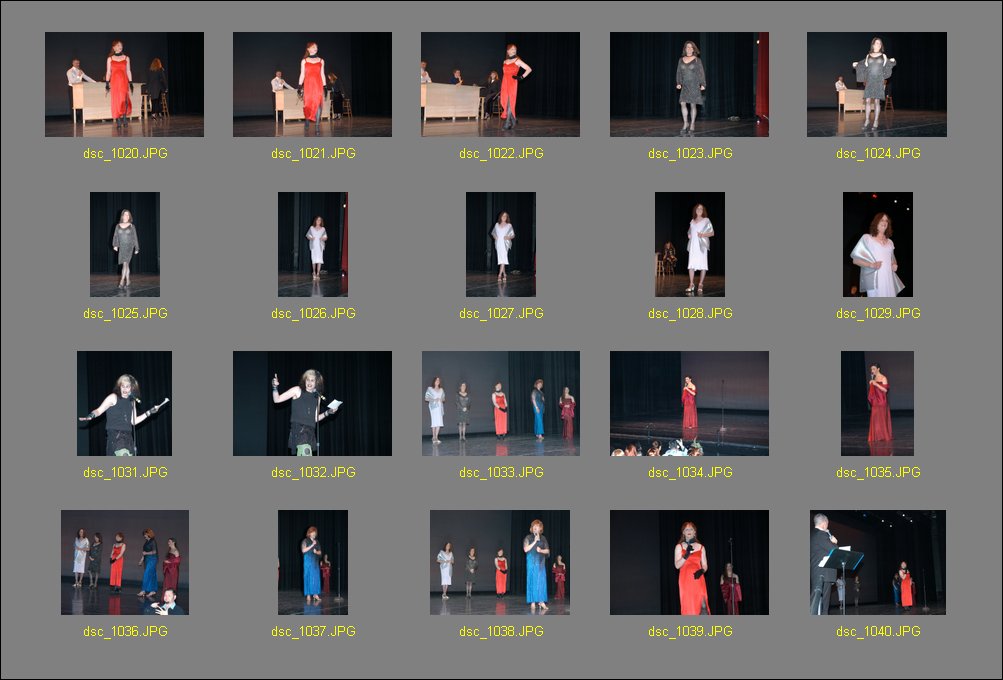Open the thumbnail above dsc_1038.JPG
1003x680 pixels.
500,562
